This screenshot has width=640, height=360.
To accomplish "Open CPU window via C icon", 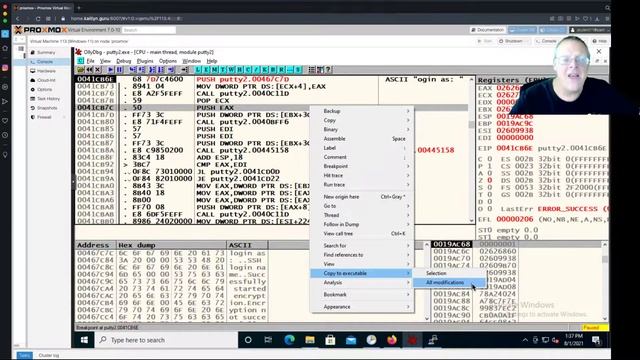I will pyautogui.click(x=248, y=70).
